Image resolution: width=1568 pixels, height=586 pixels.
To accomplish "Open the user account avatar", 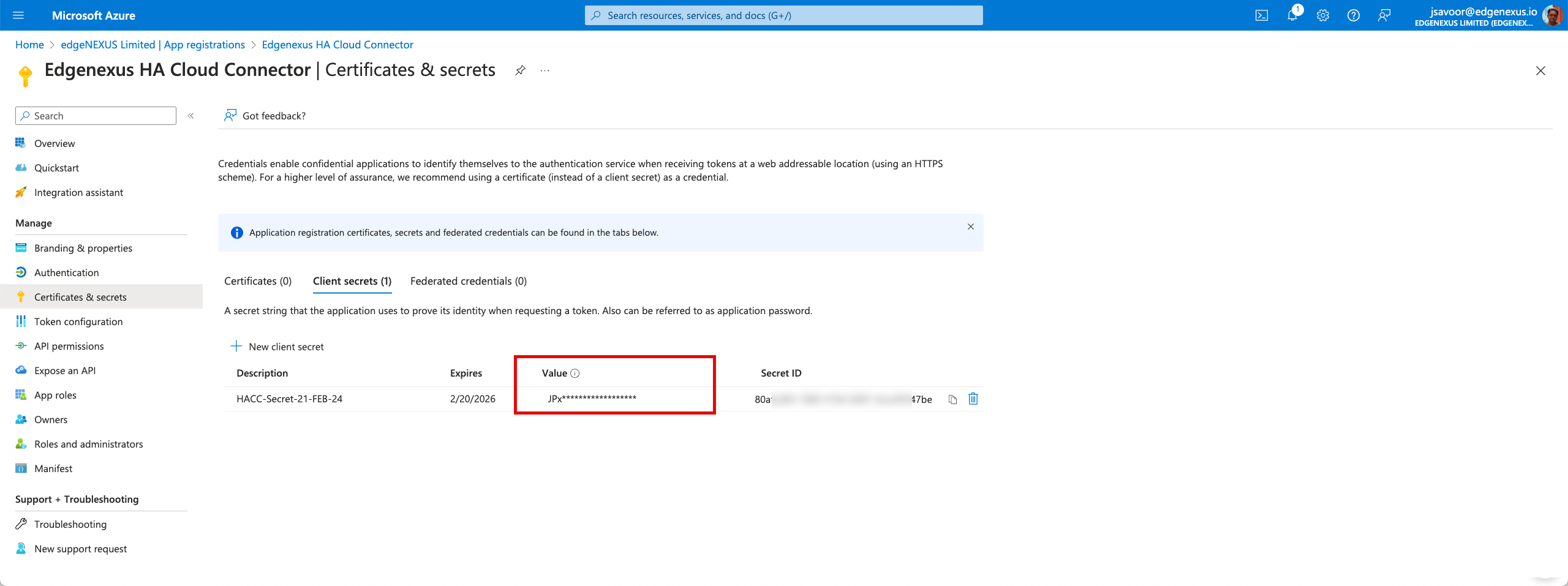I will pyautogui.click(x=1553, y=15).
